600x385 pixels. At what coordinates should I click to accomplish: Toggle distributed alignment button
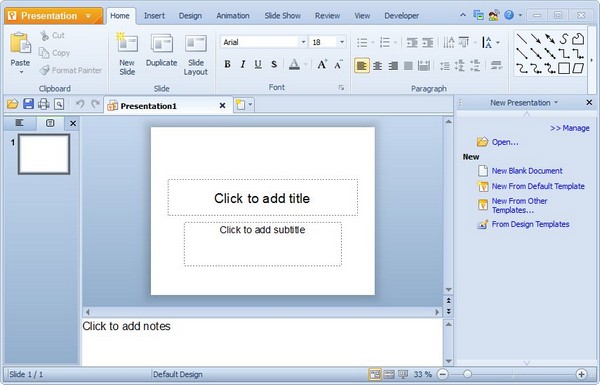(424, 66)
